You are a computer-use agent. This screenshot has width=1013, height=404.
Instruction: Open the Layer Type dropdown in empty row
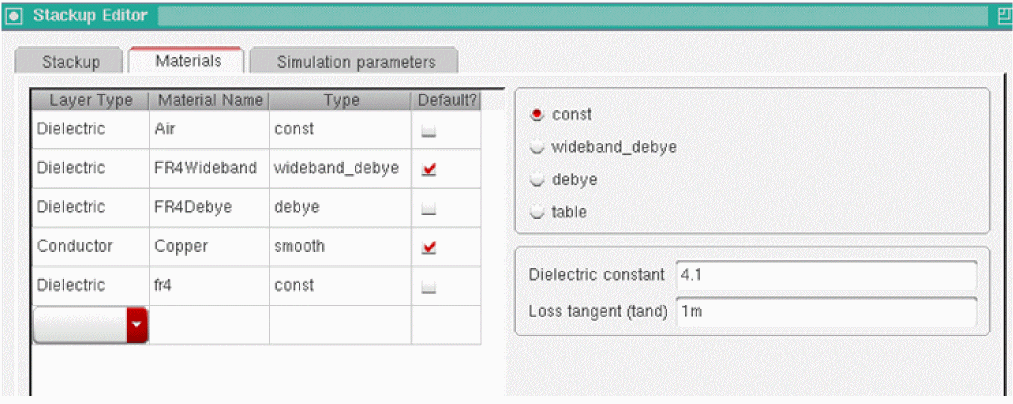tap(137, 325)
